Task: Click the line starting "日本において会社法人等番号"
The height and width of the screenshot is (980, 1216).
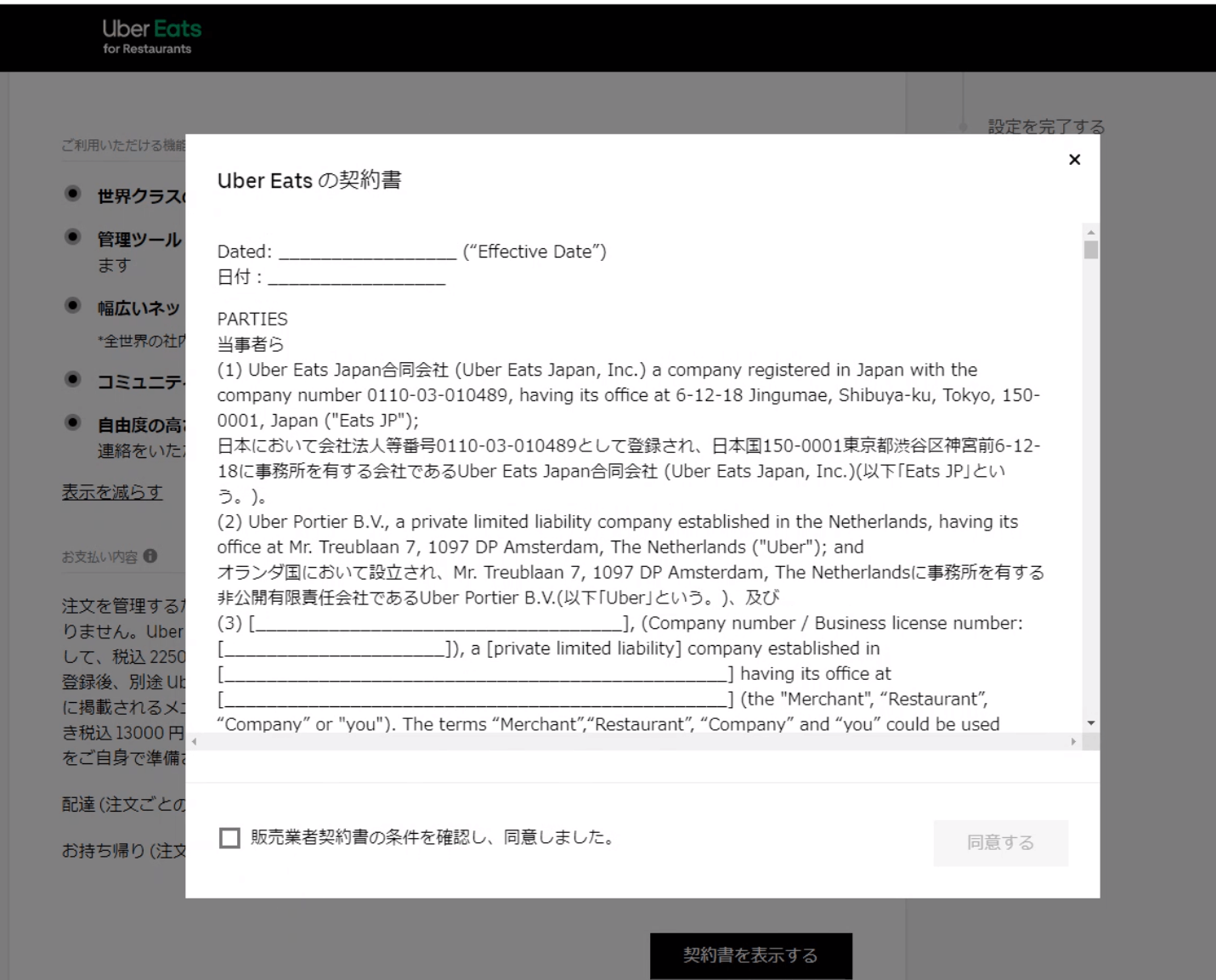Action: 629,445
